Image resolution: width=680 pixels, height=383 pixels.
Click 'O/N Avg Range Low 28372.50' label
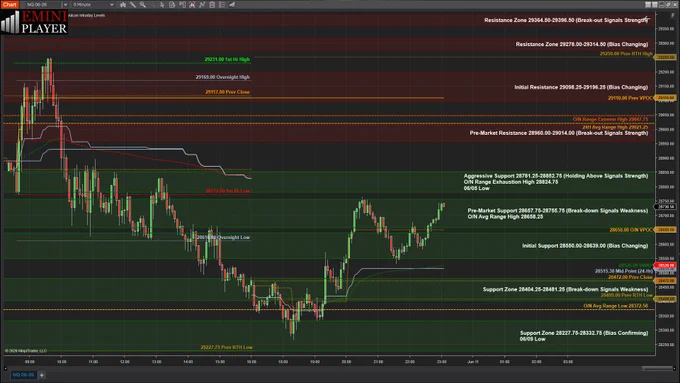[615, 306]
